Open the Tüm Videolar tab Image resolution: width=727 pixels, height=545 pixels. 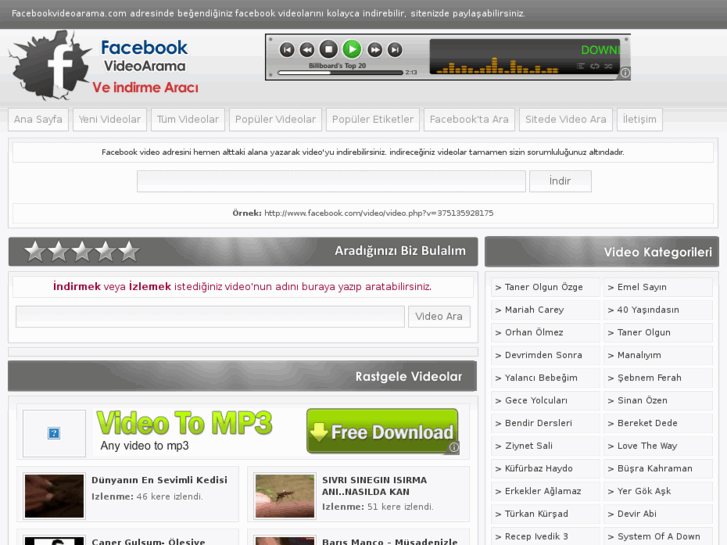pyautogui.click(x=188, y=120)
